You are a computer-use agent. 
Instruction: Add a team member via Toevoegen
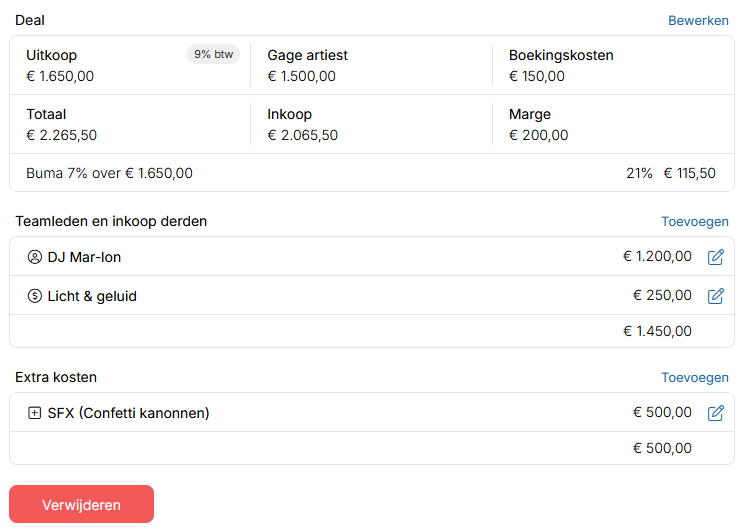click(694, 221)
